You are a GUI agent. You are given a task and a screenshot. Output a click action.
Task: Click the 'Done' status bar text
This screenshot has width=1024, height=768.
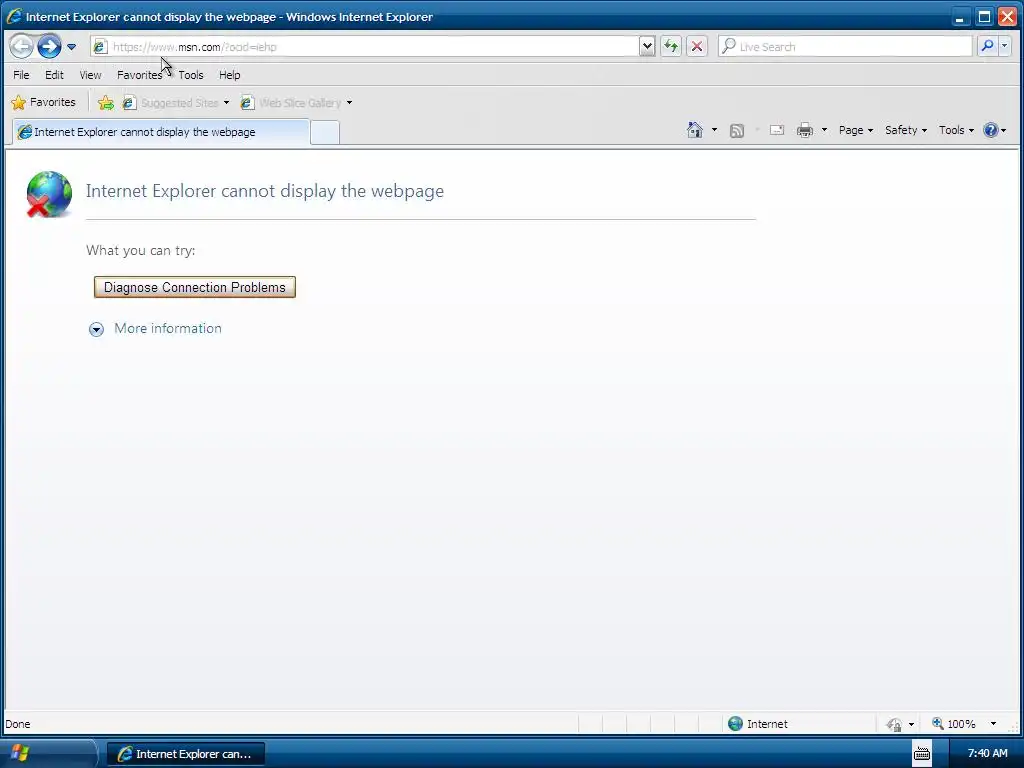18,724
